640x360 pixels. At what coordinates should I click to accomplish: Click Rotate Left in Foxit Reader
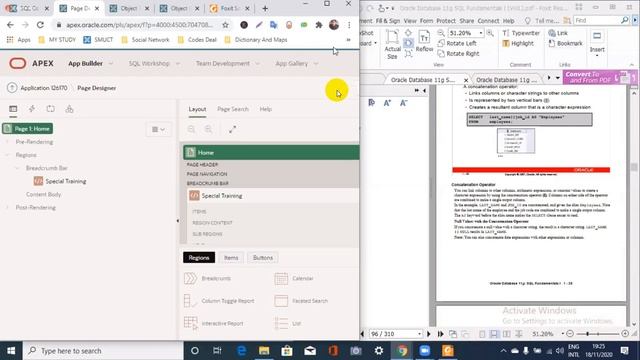point(457,43)
